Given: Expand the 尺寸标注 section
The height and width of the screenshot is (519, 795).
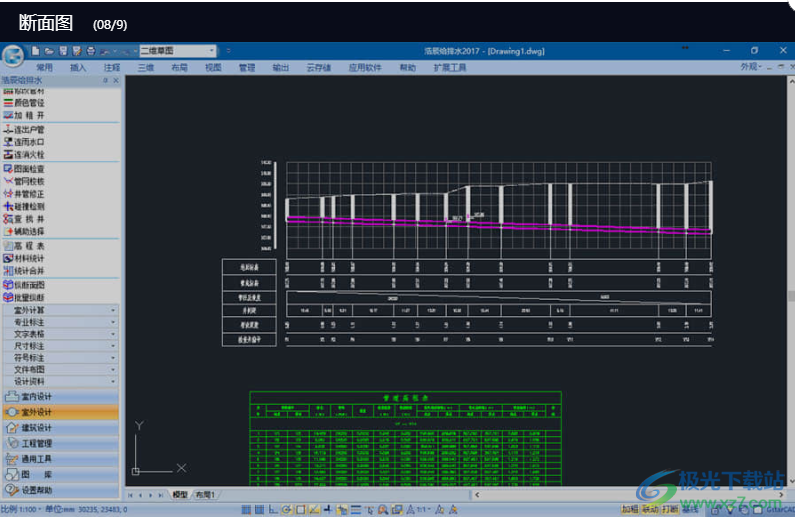Looking at the screenshot, I should point(60,346).
